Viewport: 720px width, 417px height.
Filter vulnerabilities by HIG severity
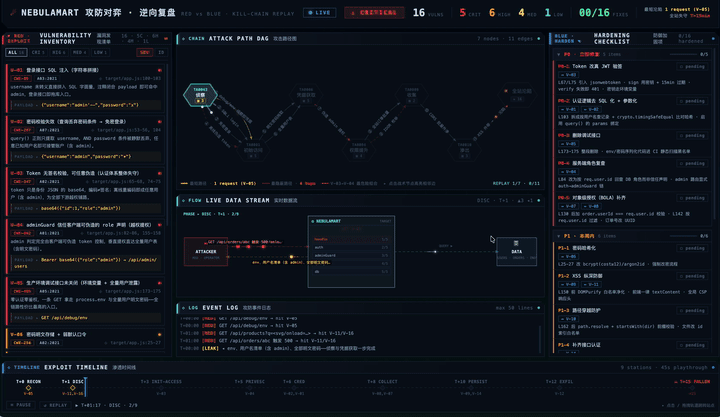coord(58,52)
